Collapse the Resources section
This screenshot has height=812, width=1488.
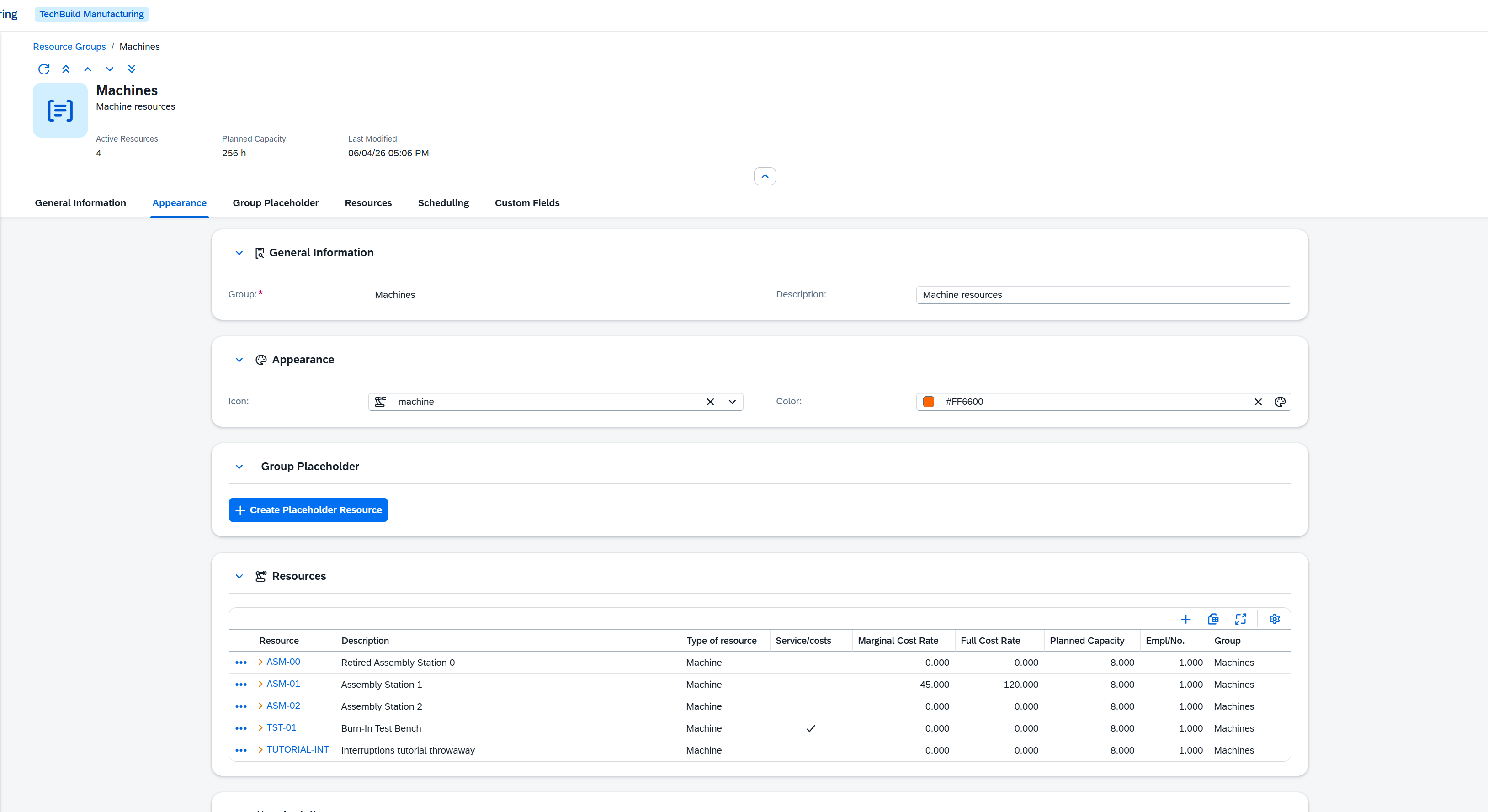click(239, 576)
